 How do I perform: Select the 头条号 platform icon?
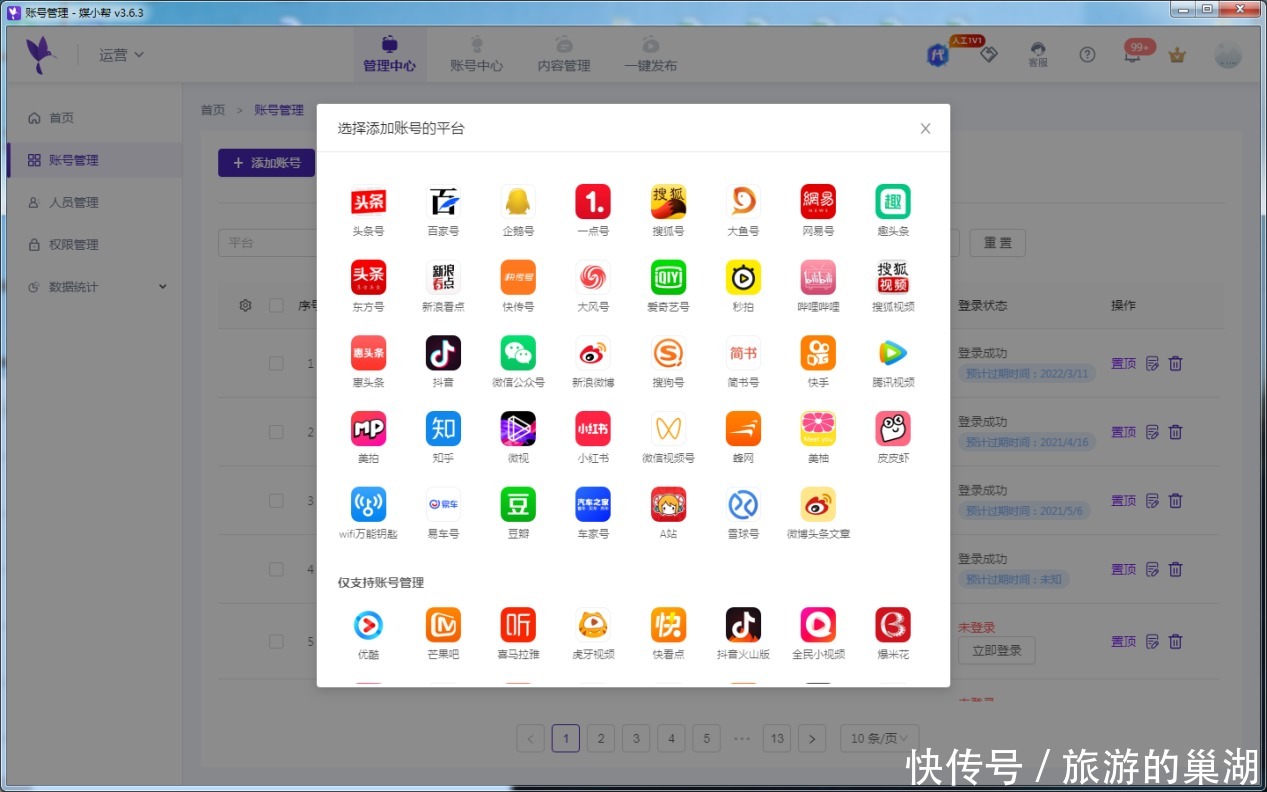pos(368,202)
